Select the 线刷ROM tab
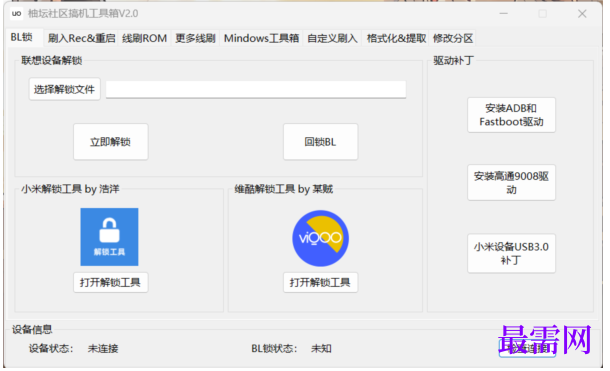 pyautogui.click(x=144, y=38)
